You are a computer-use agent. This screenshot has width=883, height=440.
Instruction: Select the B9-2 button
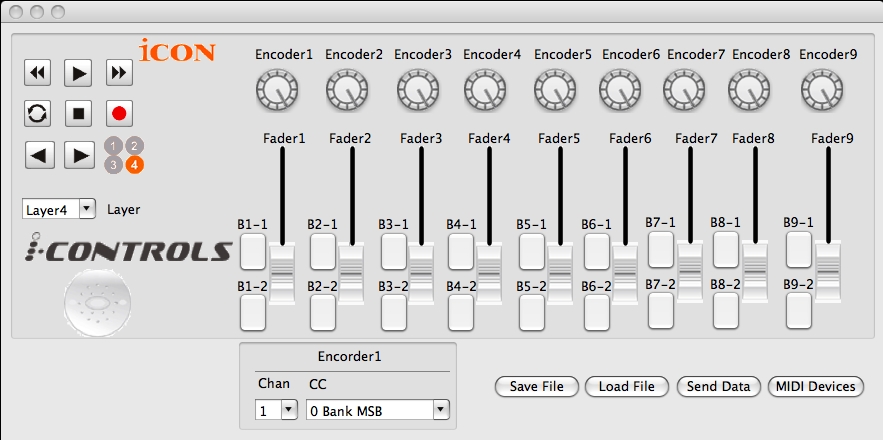[x=799, y=310]
